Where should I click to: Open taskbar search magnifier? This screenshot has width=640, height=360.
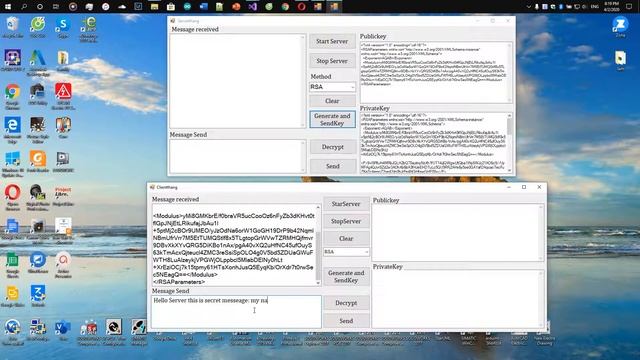(x=24, y=7)
